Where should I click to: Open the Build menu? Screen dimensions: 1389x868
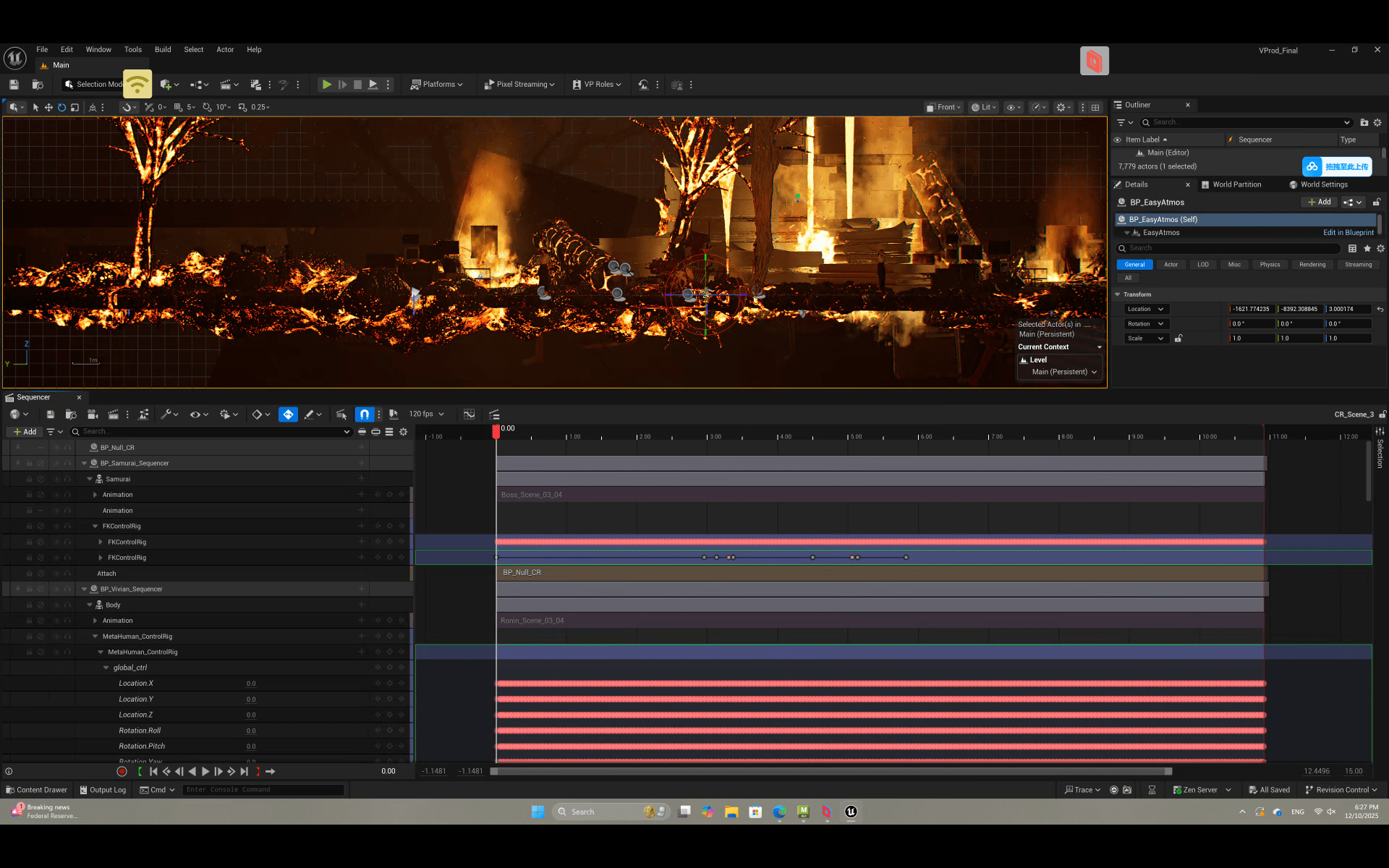pyautogui.click(x=163, y=50)
